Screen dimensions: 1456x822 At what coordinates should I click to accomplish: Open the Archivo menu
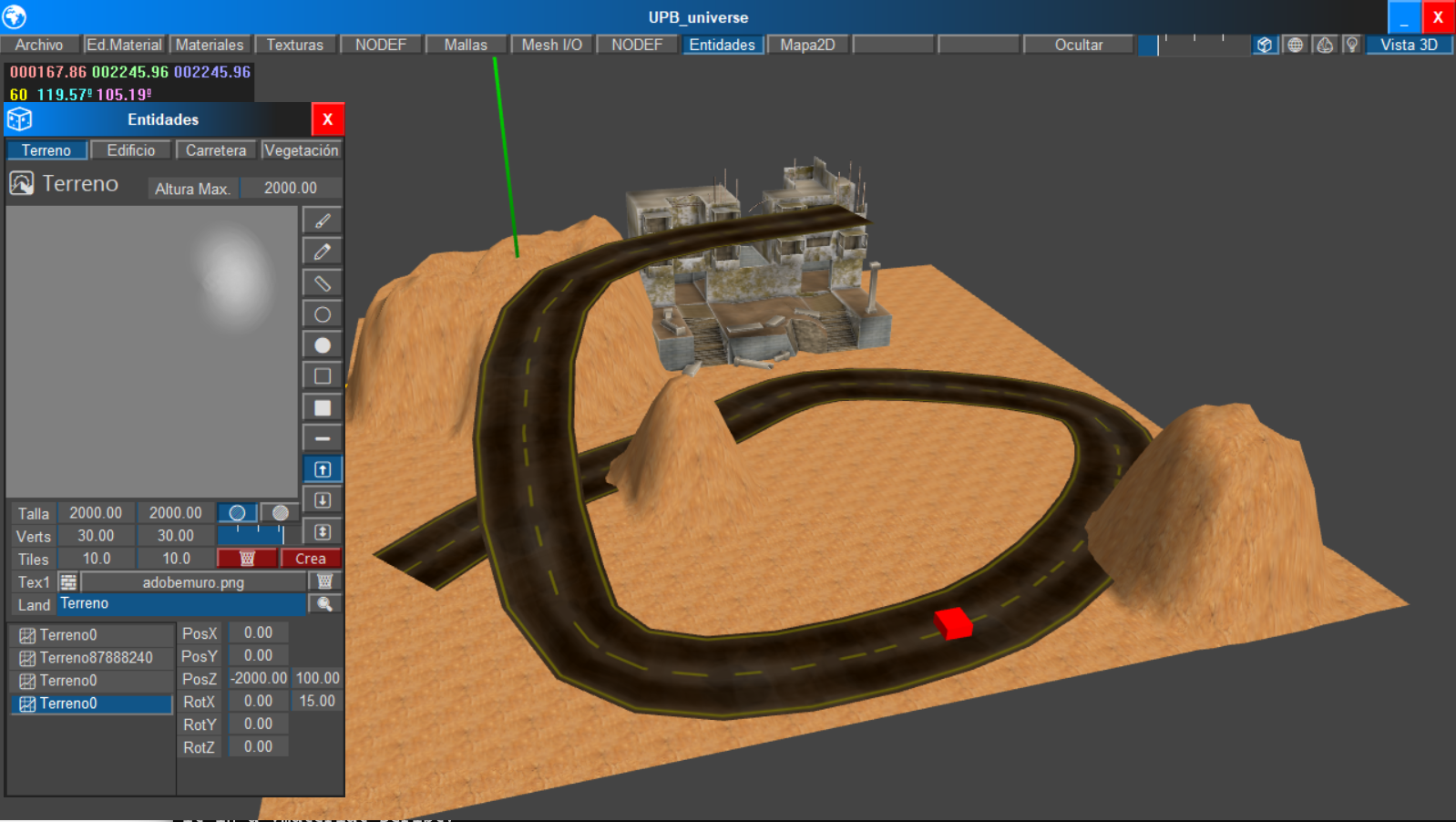pyautogui.click(x=39, y=45)
